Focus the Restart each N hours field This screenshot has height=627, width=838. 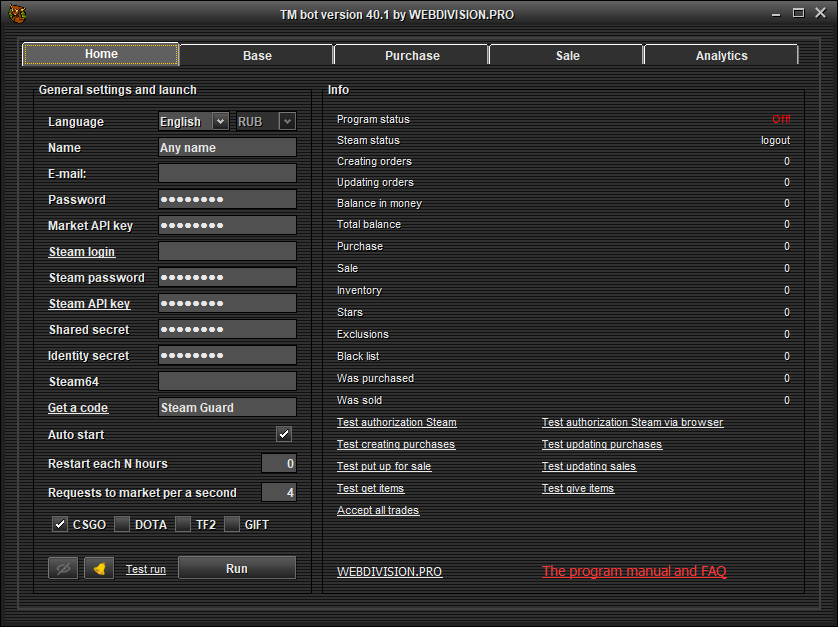click(x=278, y=463)
